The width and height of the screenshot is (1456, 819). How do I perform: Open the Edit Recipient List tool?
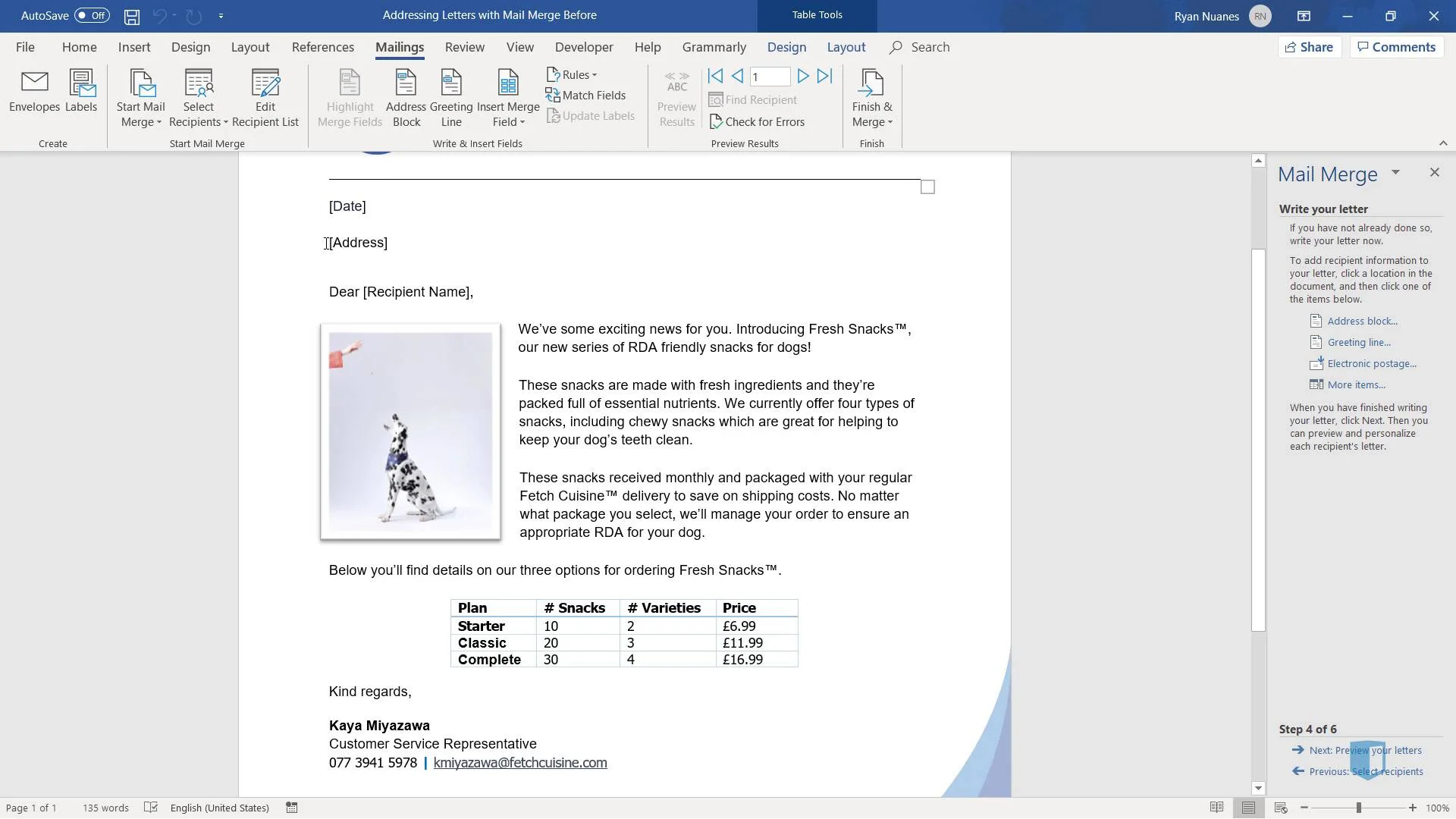265,99
